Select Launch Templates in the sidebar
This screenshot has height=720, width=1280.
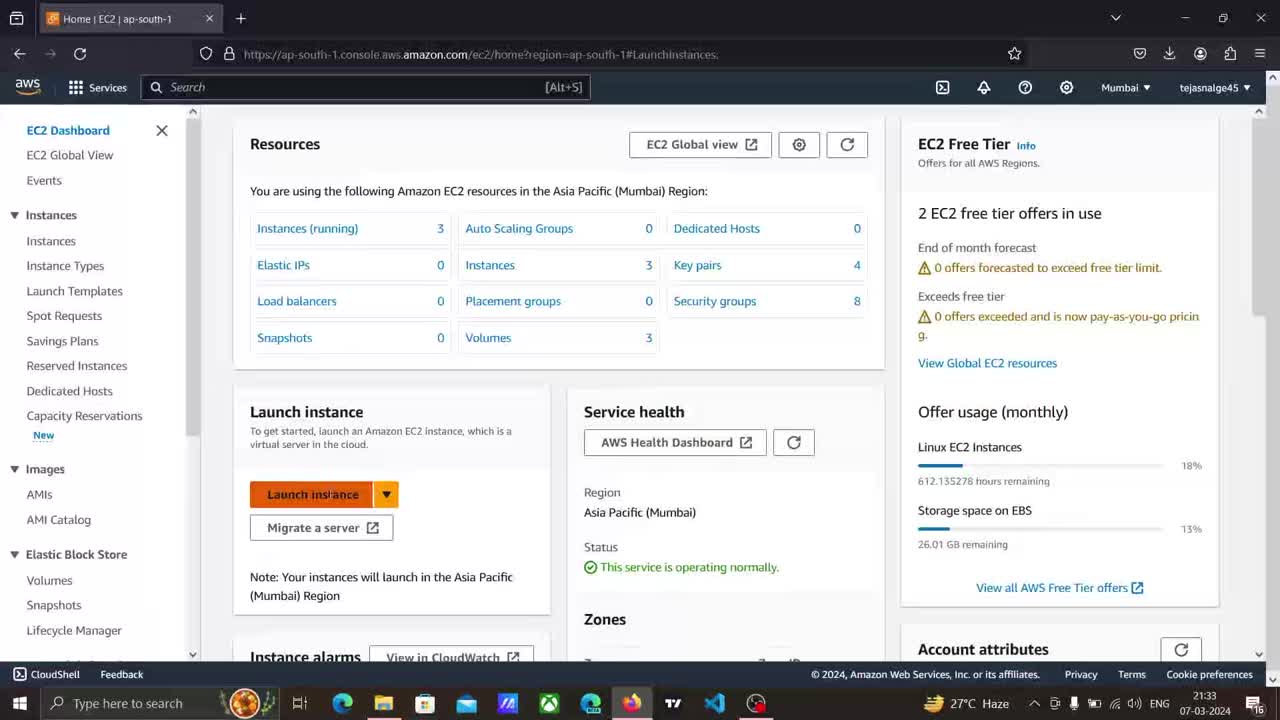coord(75,291)
